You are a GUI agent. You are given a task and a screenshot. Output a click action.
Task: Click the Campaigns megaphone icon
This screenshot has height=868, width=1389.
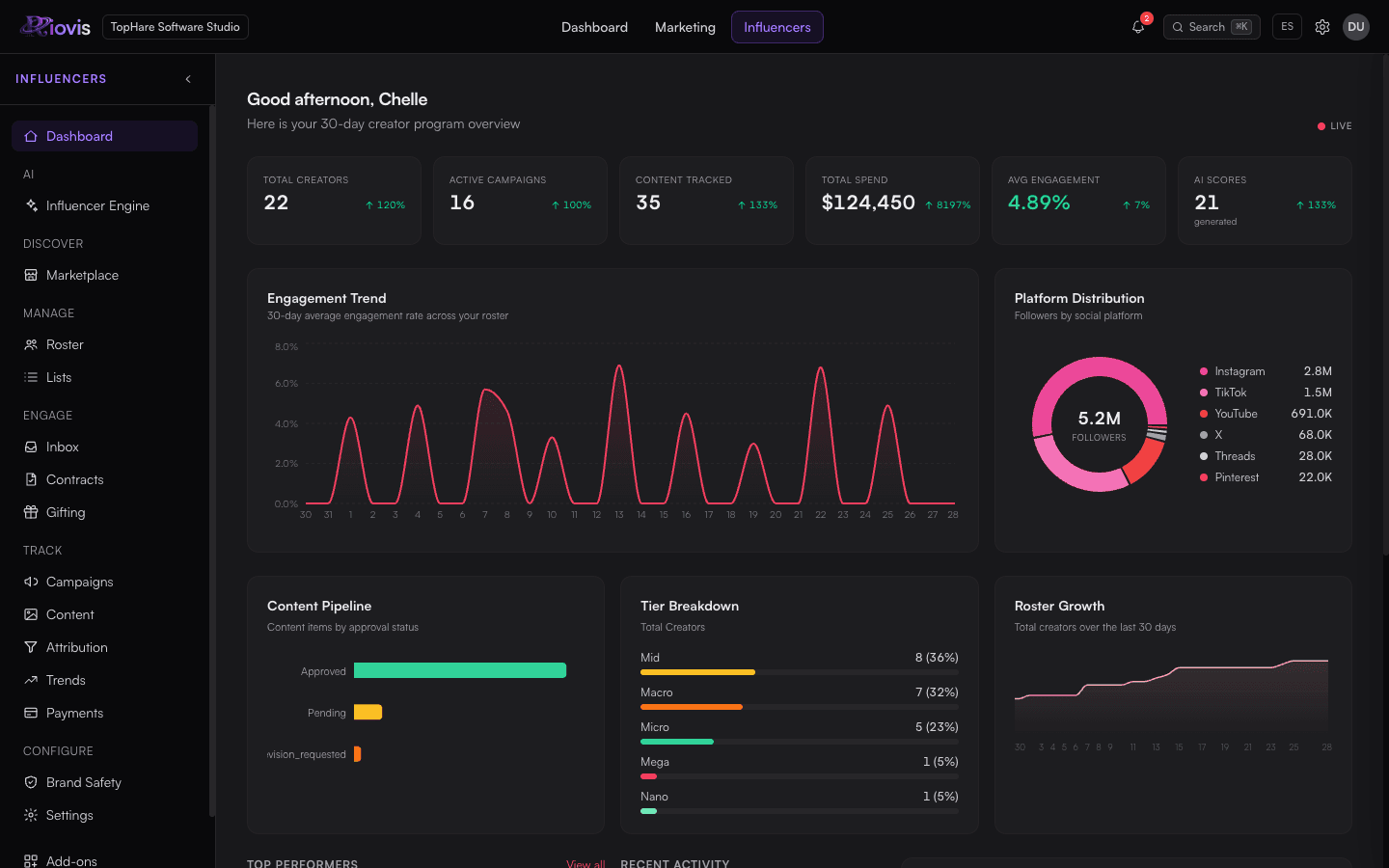point(31,582)
